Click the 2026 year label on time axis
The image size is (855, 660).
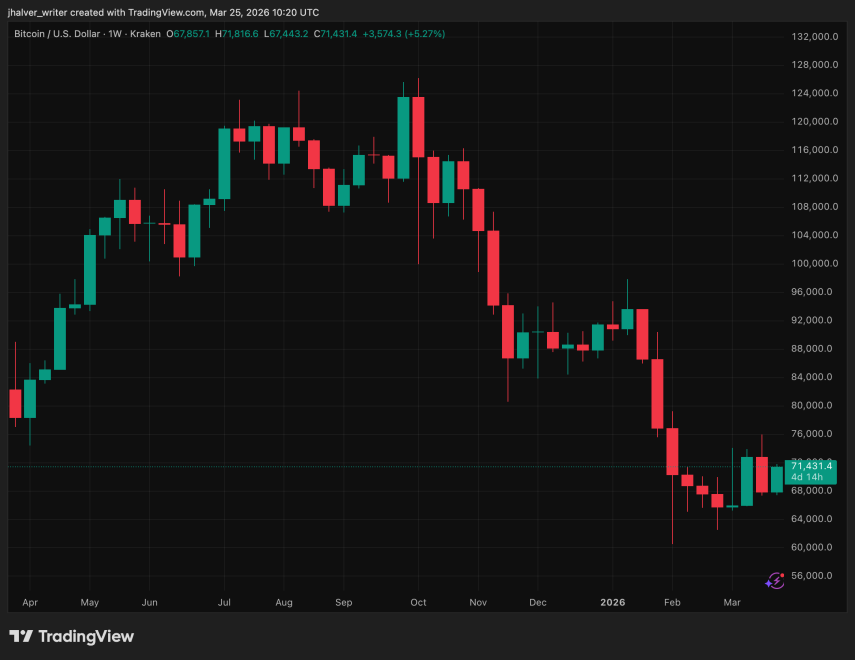(x=612, y=603)
